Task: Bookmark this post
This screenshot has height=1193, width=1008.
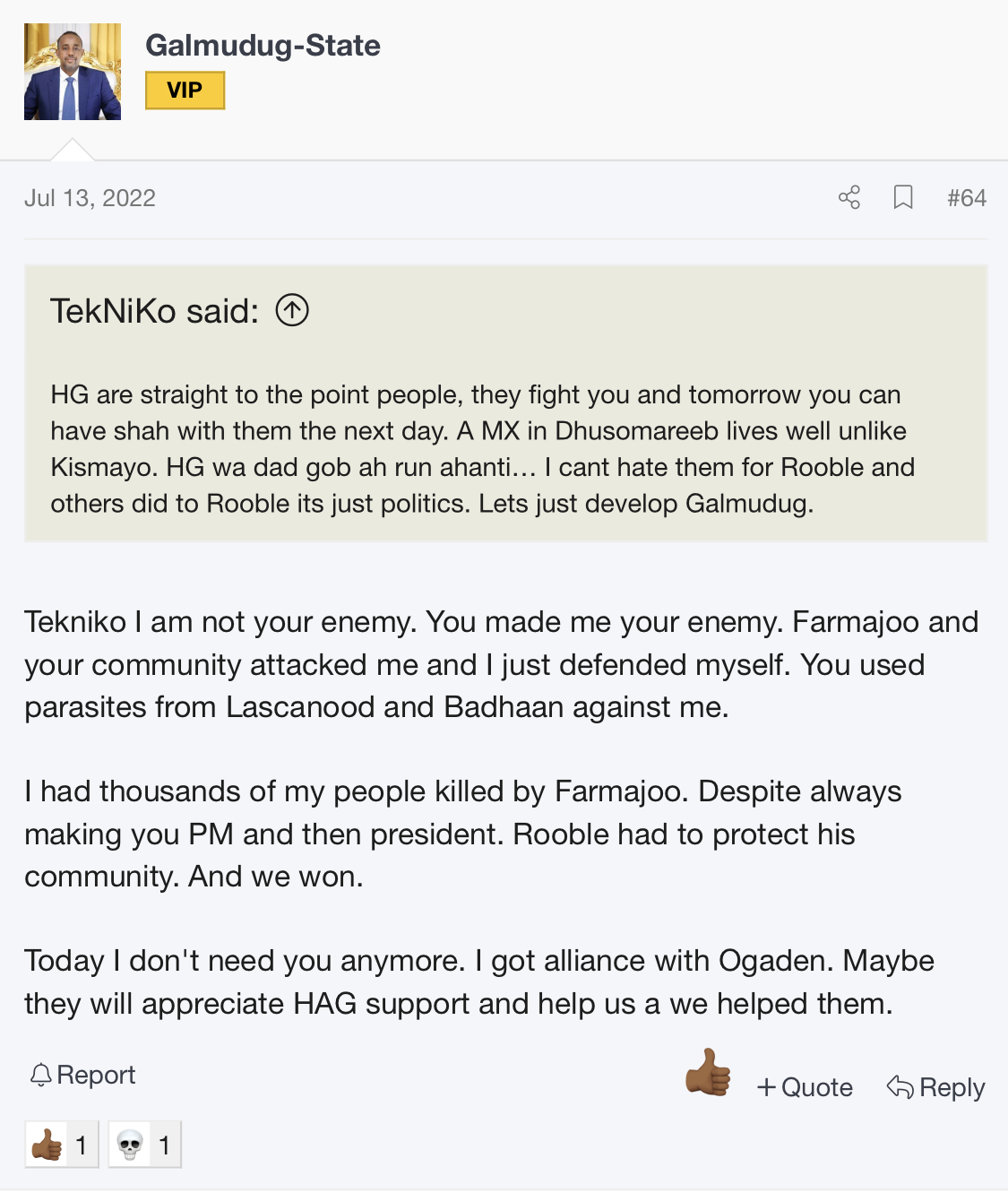Action: tap(903, 197)
